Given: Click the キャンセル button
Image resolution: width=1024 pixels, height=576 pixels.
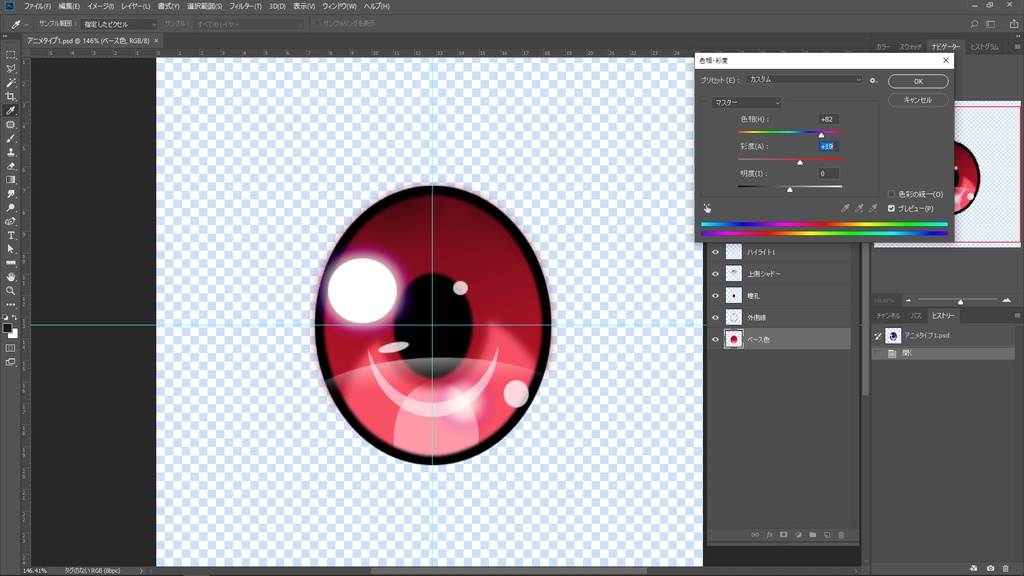Looking at the screenshot, I should [x=917, y=100].
